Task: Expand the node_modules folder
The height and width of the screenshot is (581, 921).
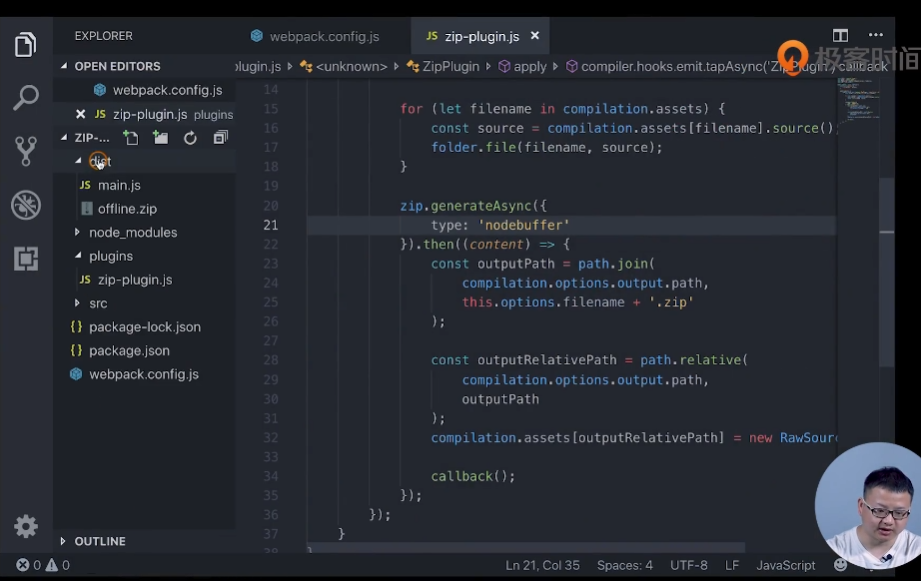Action: click(77, 232)
